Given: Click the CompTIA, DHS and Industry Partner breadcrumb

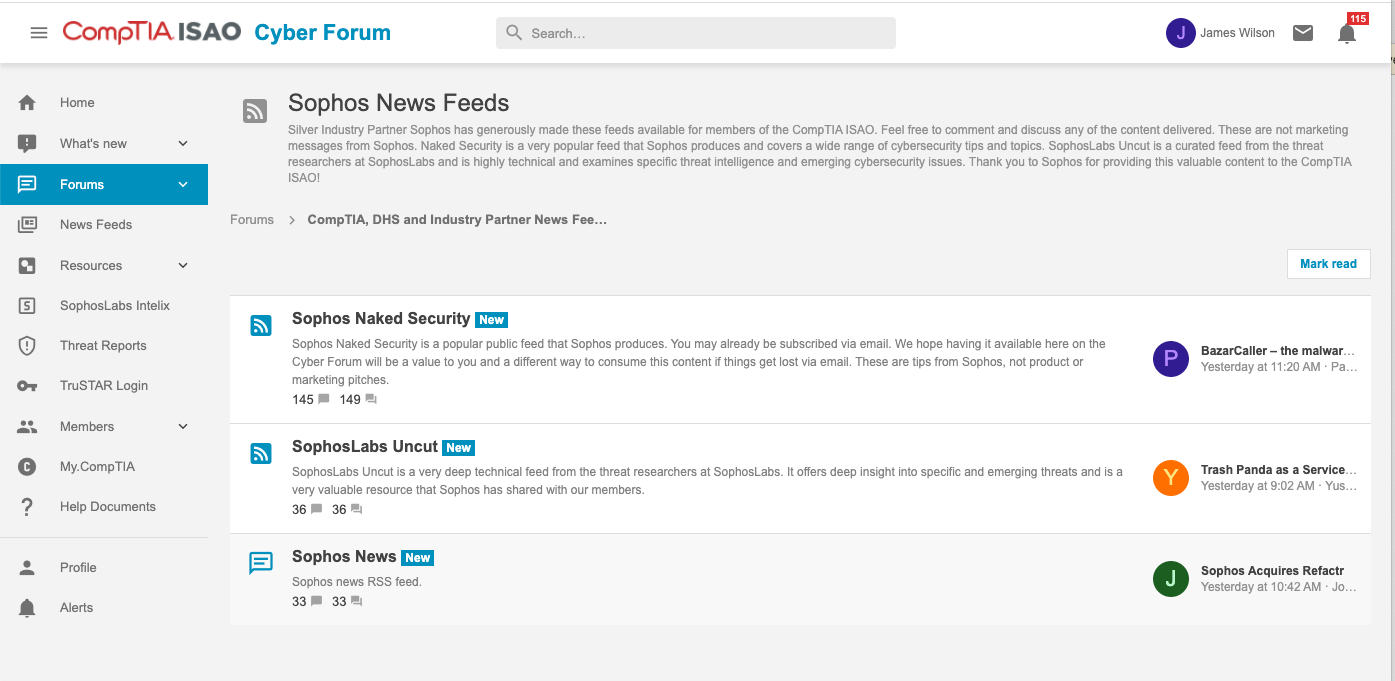Looking at the screenshot, I should [x=457, y=220].
